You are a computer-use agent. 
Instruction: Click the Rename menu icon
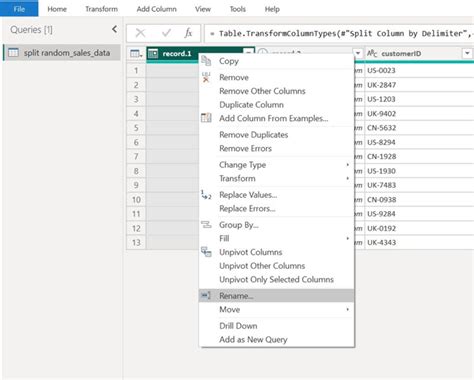click(x=206, y=296)
